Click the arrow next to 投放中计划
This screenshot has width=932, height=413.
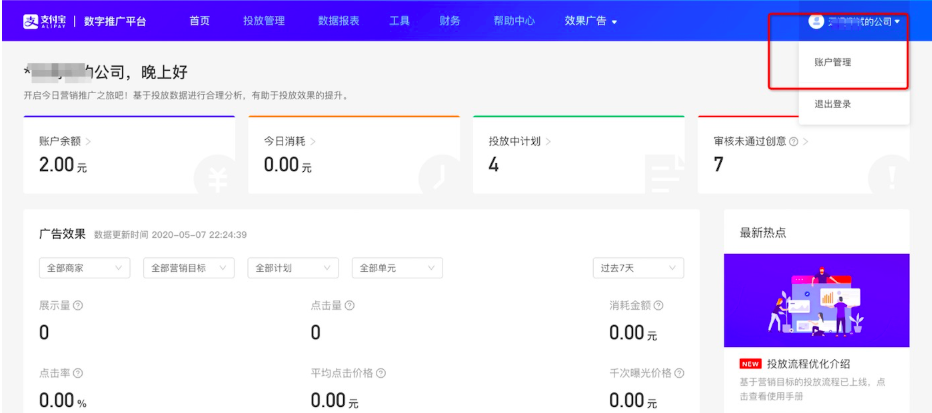click(x=548, y=142)
